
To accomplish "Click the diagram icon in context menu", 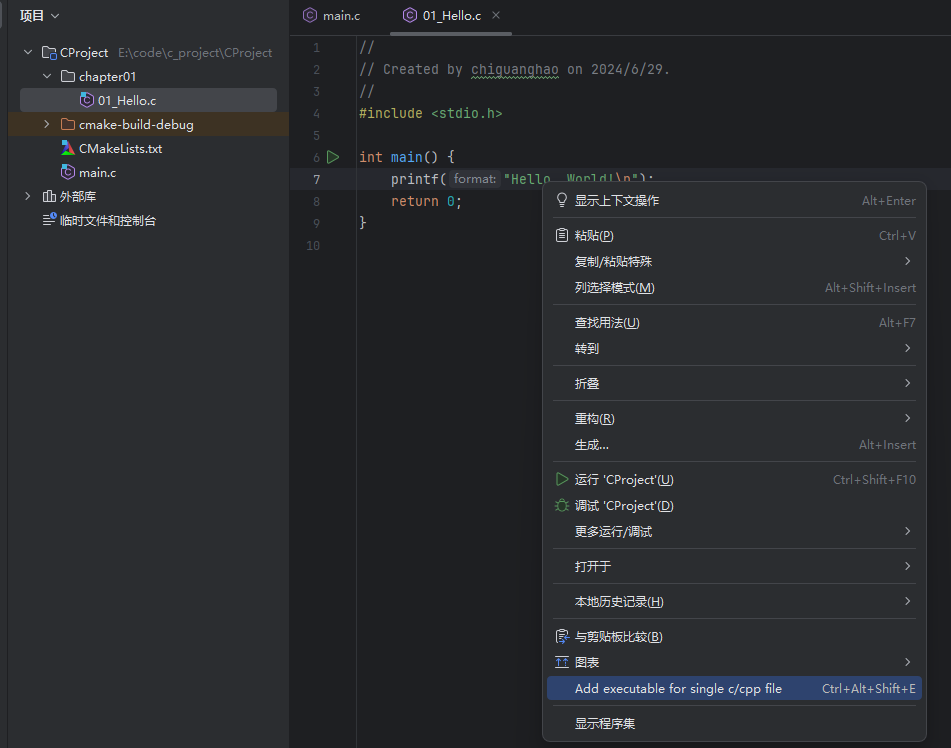I will pyautogui.click(x=561, y=663).
